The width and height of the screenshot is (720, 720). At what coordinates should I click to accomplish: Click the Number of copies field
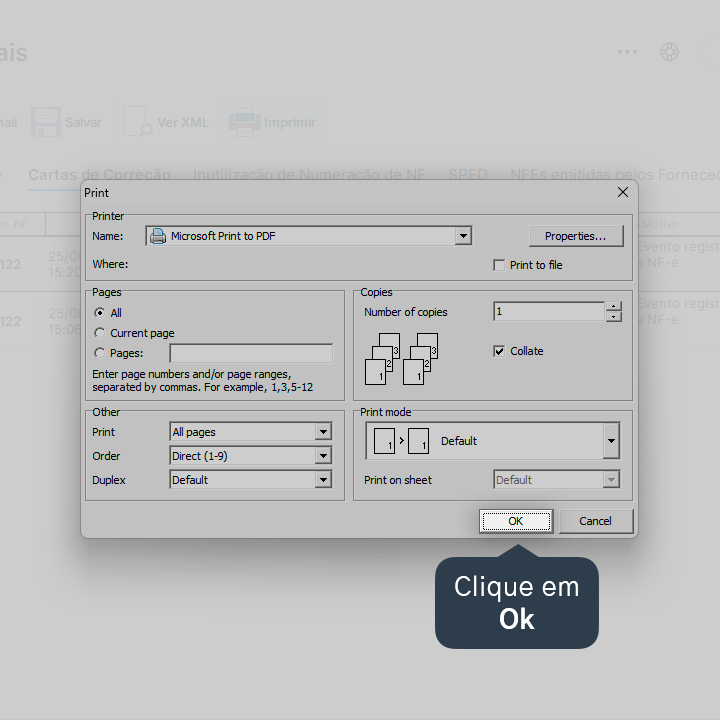pyautogui.click(x=549, y=312)
